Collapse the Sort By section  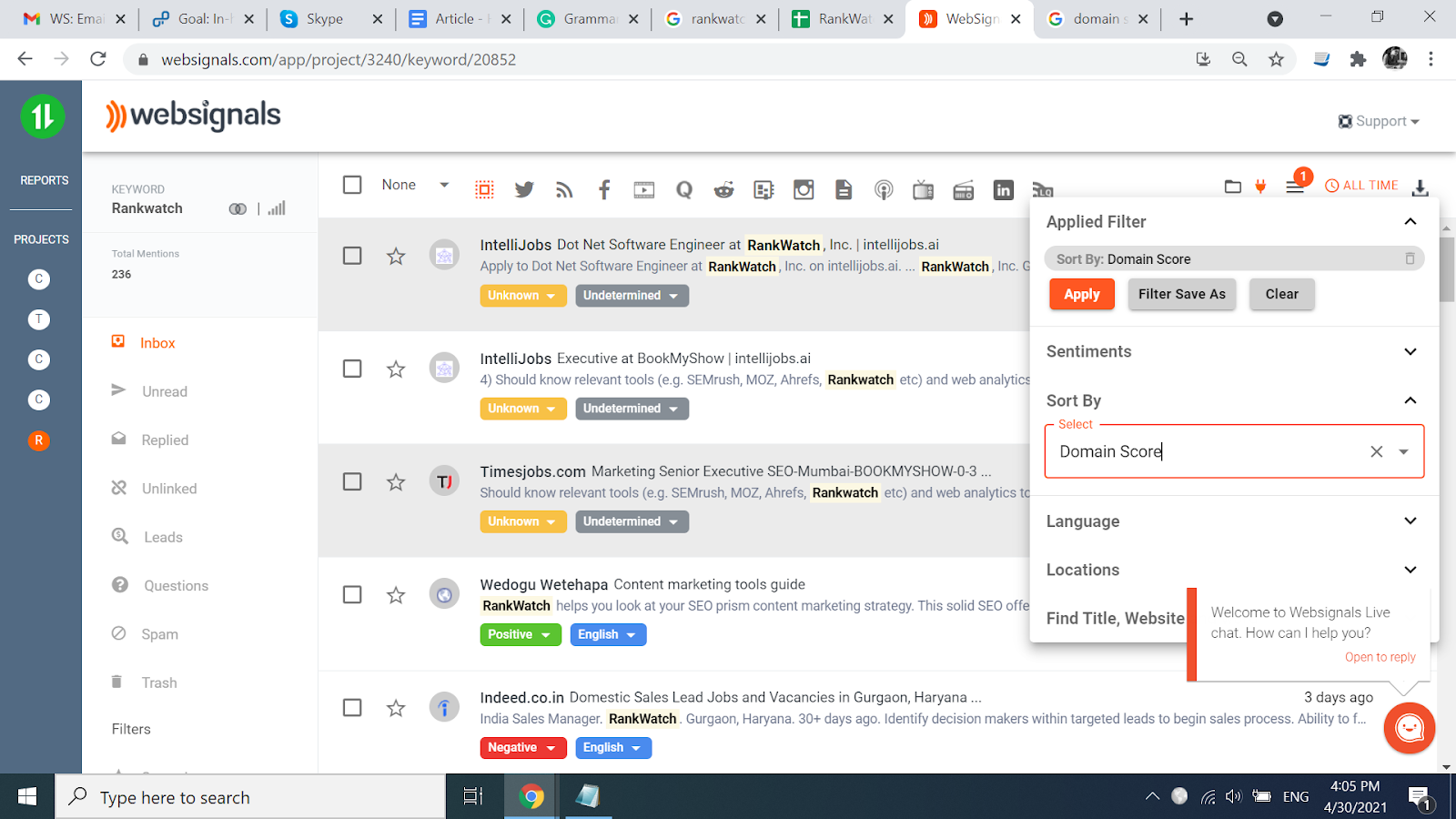click(x=1410, y=400)
